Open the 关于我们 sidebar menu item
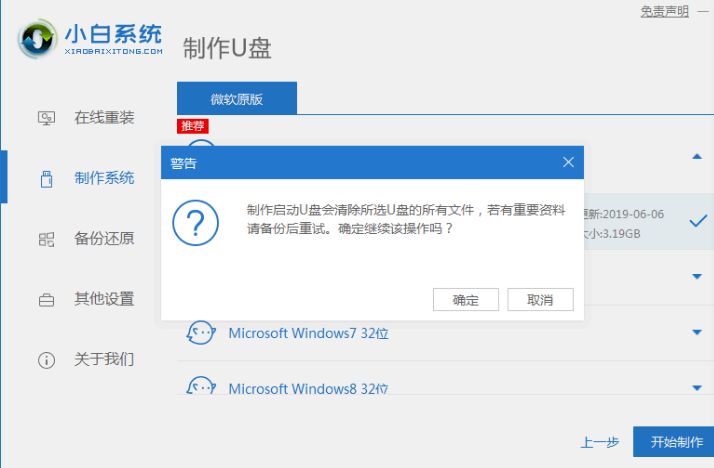 (x=104, y=359)
